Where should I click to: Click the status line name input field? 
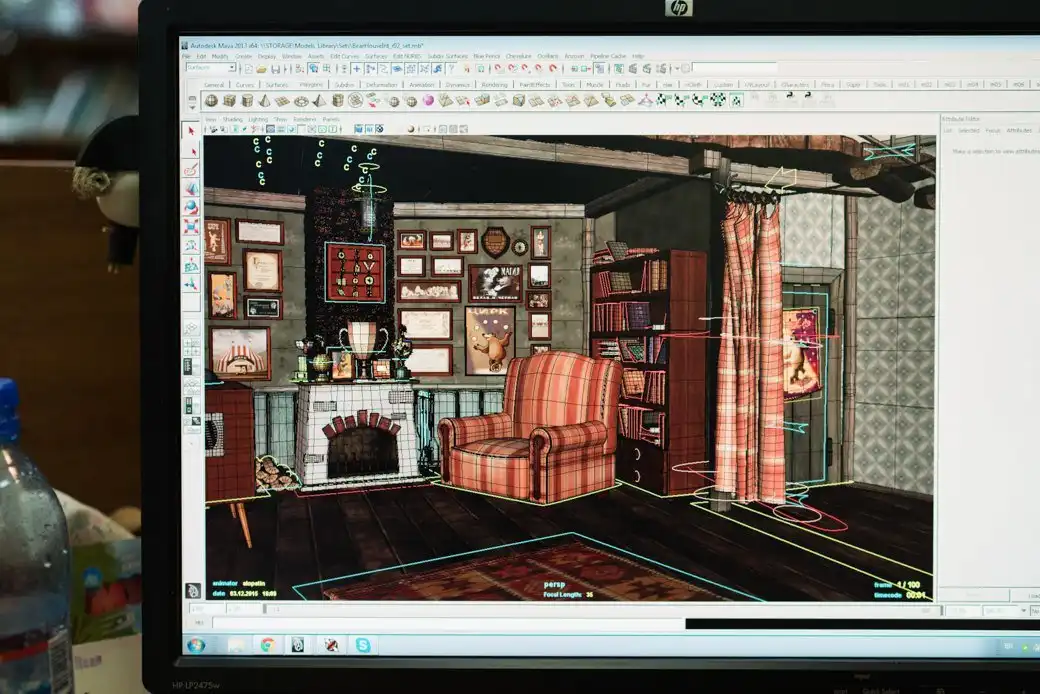[x=733, y=69]
